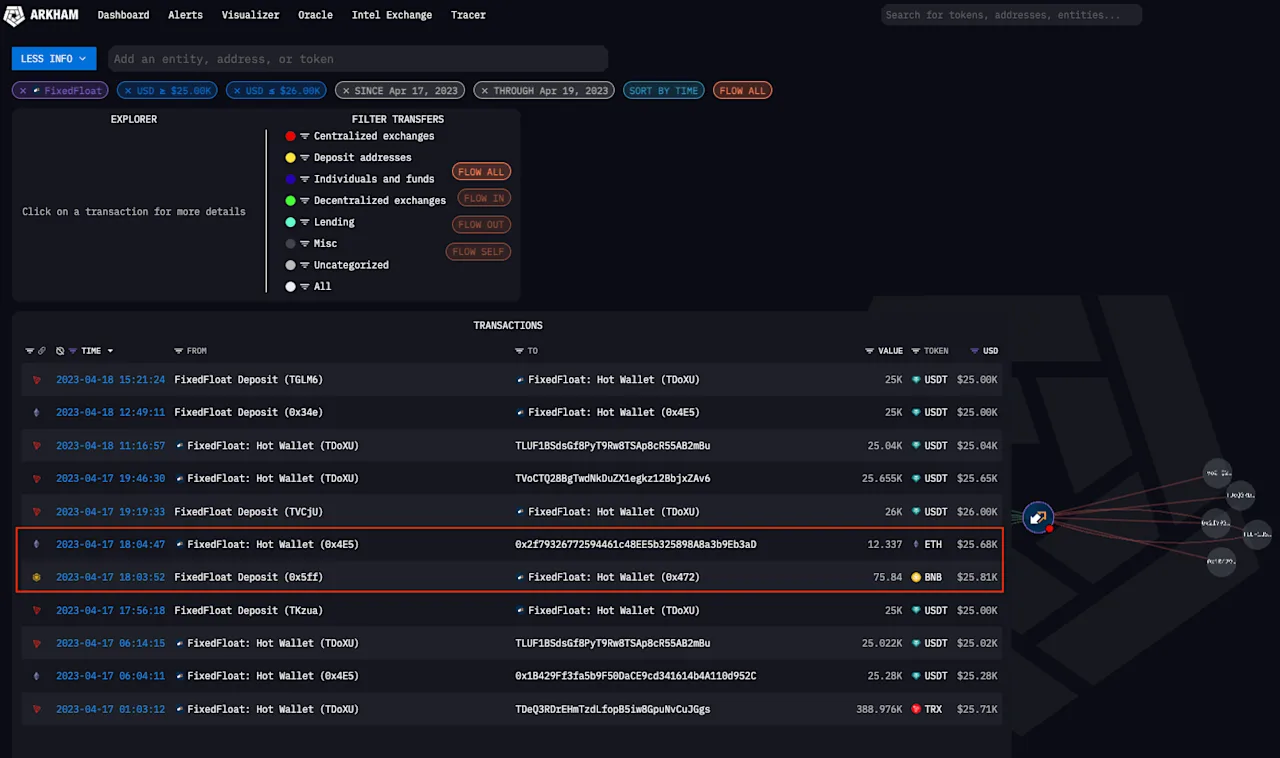Open the Lending filter icon
Image resolution: width=1280 pixels, height=758 pixels.
tap(305, 222)
